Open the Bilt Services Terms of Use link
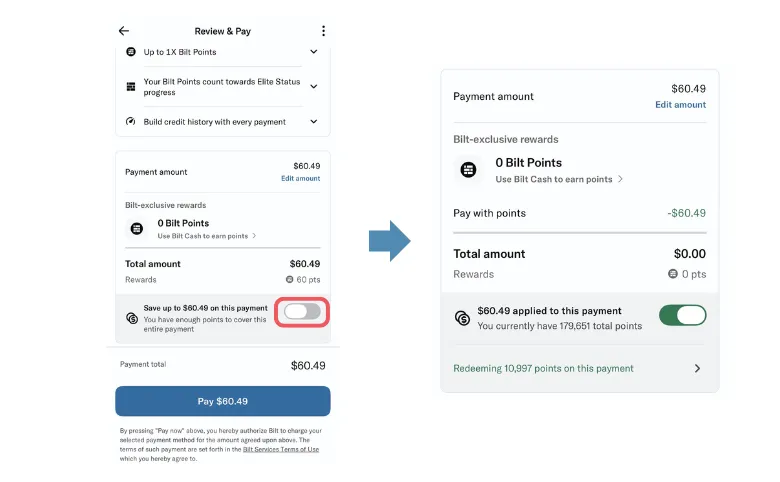Image resolution: width=780 pixels, height=482 pixels. pos(281,450)
